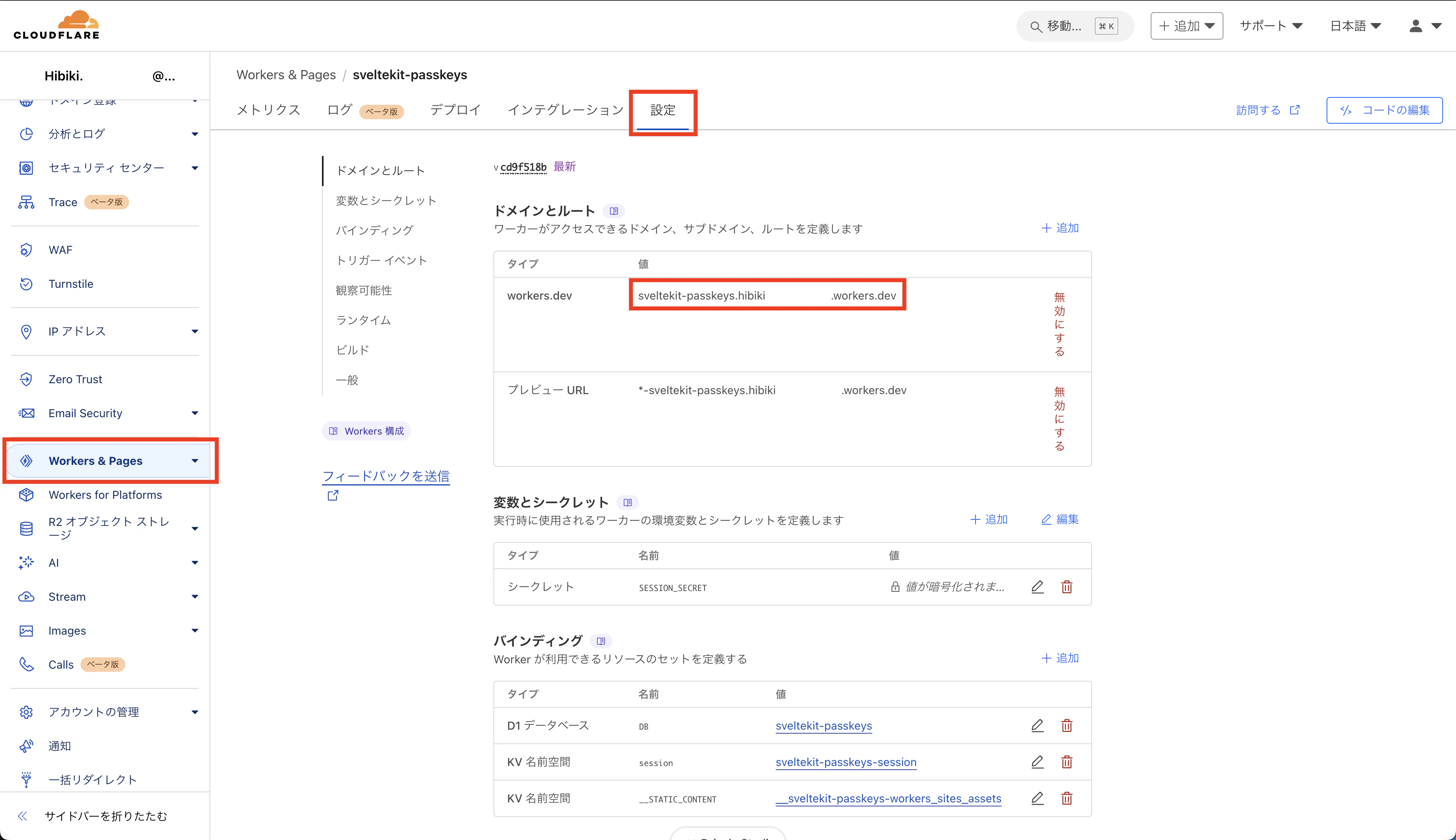Edit the SESSION_SECRET pencil icon
Viewport: 1456px width, 840px height.
tap(1037, 587)
